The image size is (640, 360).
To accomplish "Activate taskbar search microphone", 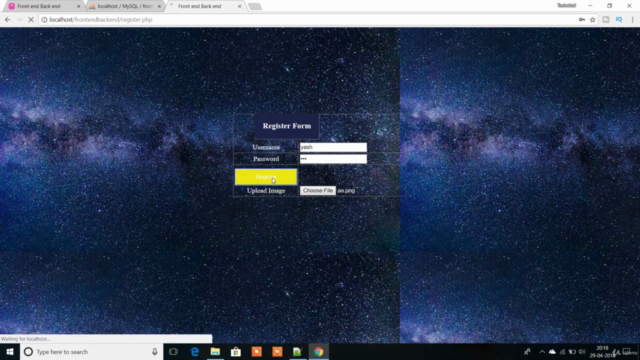I will click(155, 351).
